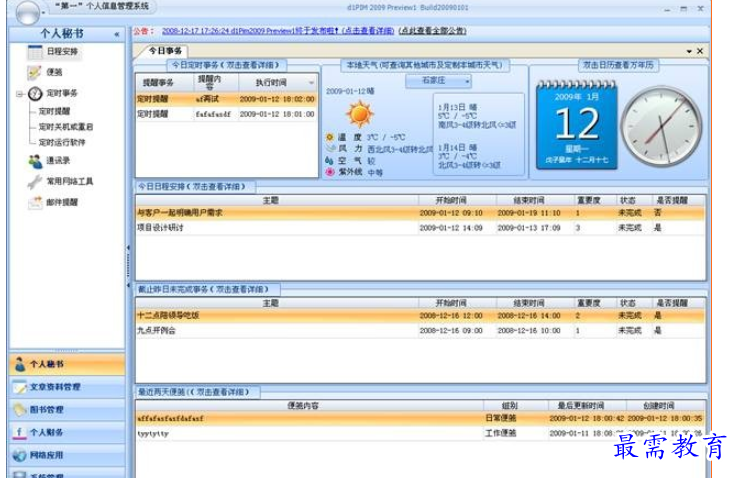Select the 与客户一起明确用户需求 schedule row
The height and width of the screenshot is (478, 735).
(x=420, y=213)
